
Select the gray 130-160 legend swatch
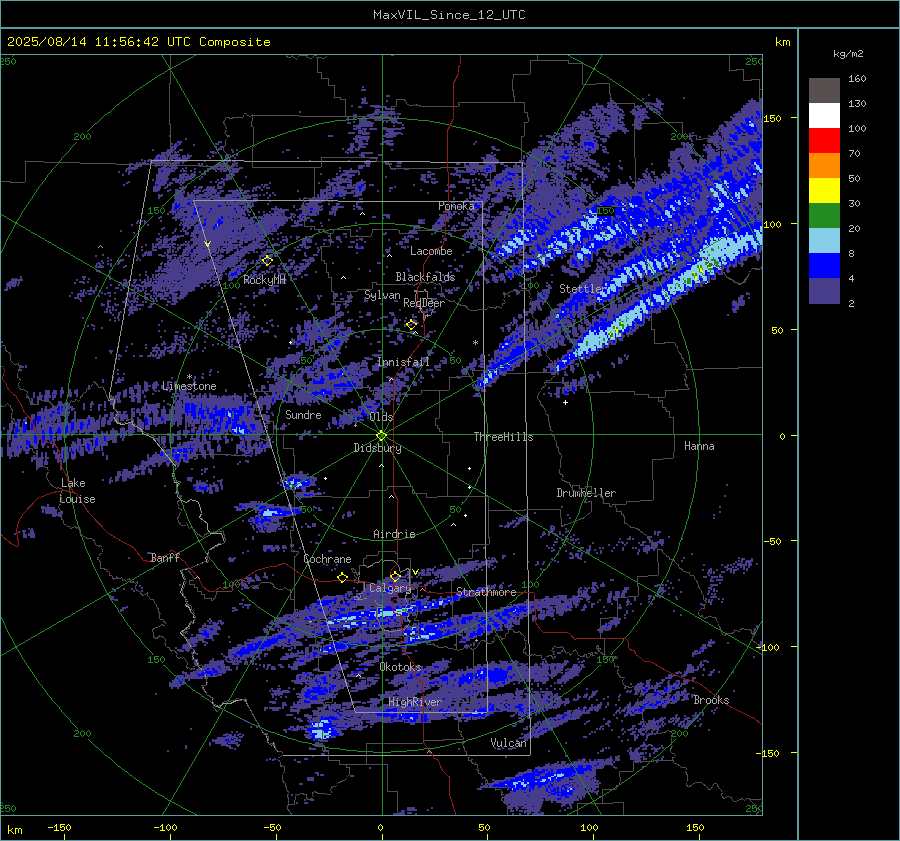824,91
